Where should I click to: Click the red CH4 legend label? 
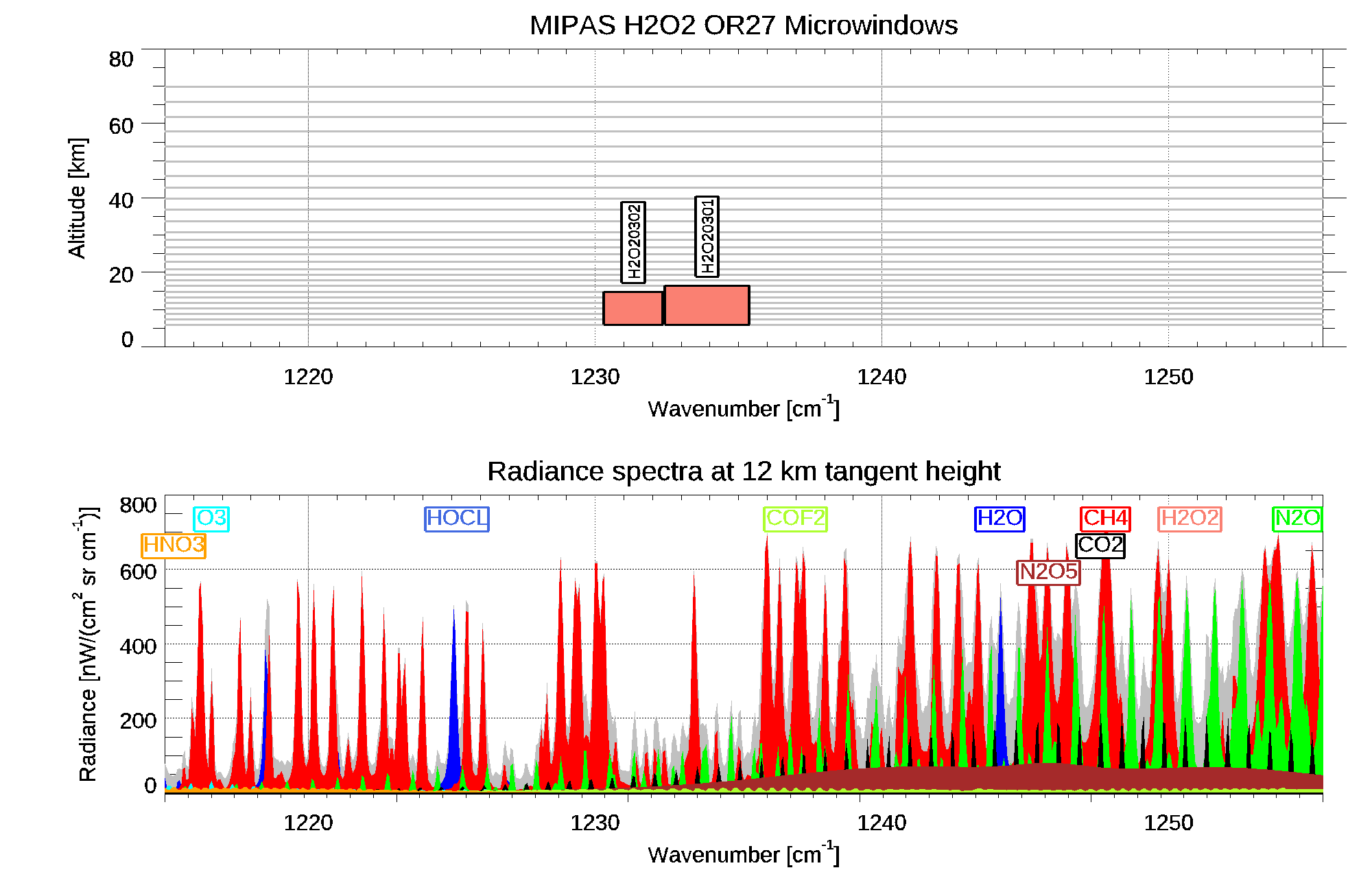point(1105,518)
